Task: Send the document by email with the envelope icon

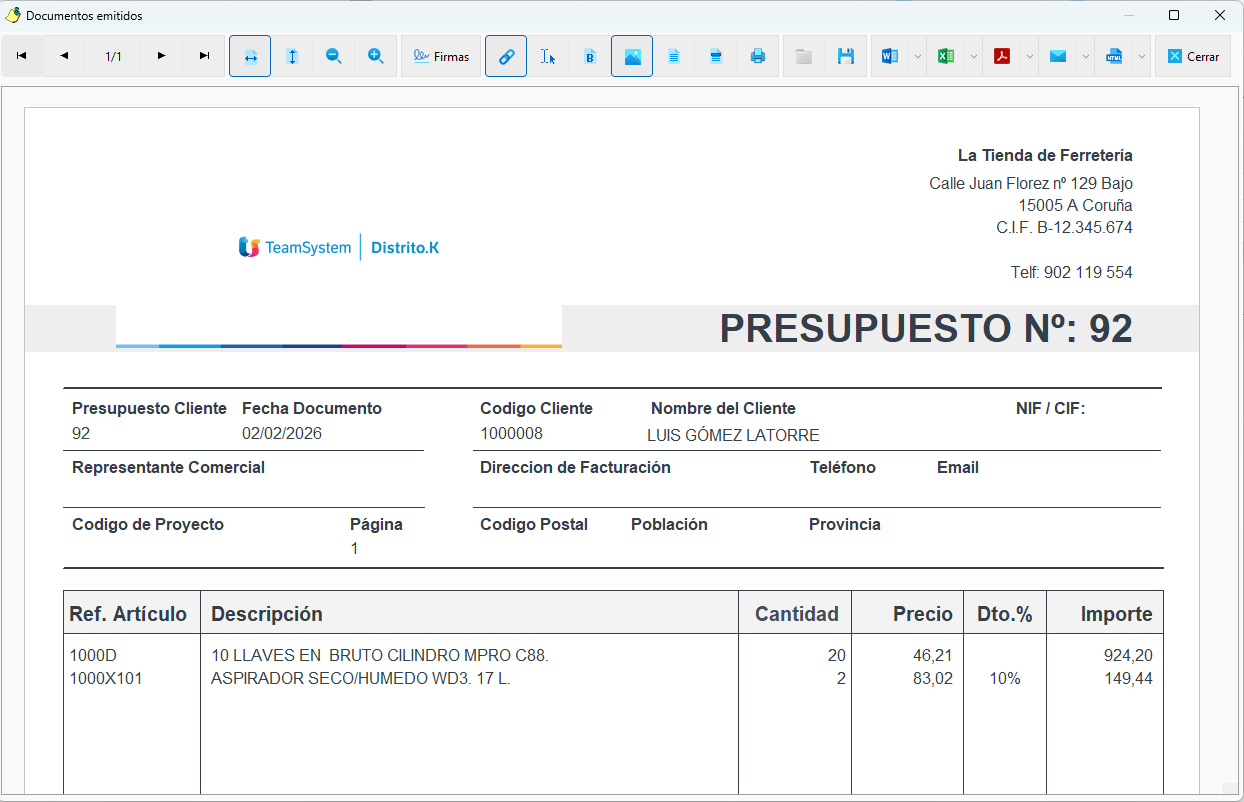Action: (1058, 56)
